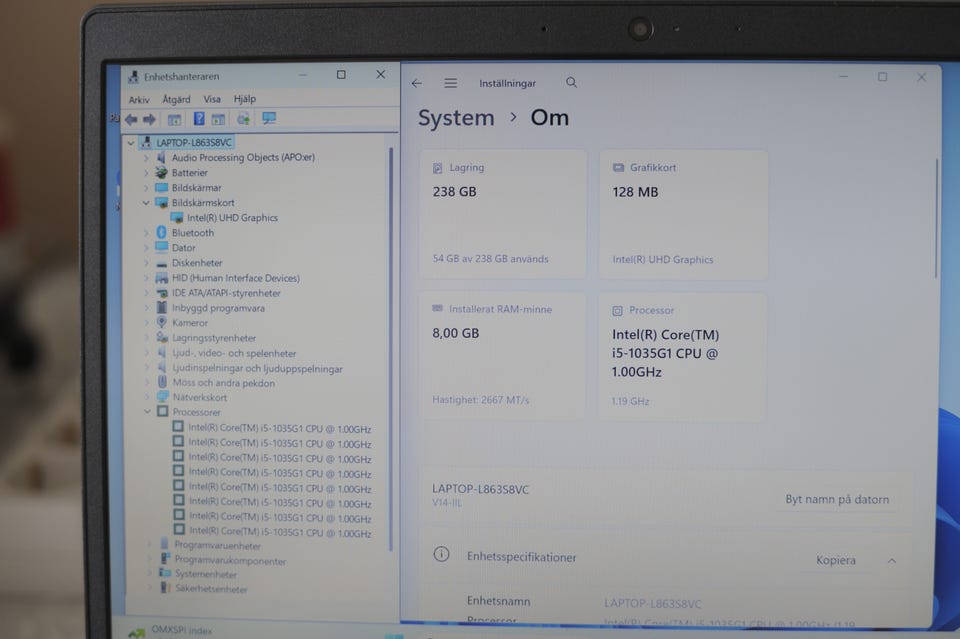Click the Back arrow in Inställningar
This screenshot has width=960, height=639.
point(417,83)
